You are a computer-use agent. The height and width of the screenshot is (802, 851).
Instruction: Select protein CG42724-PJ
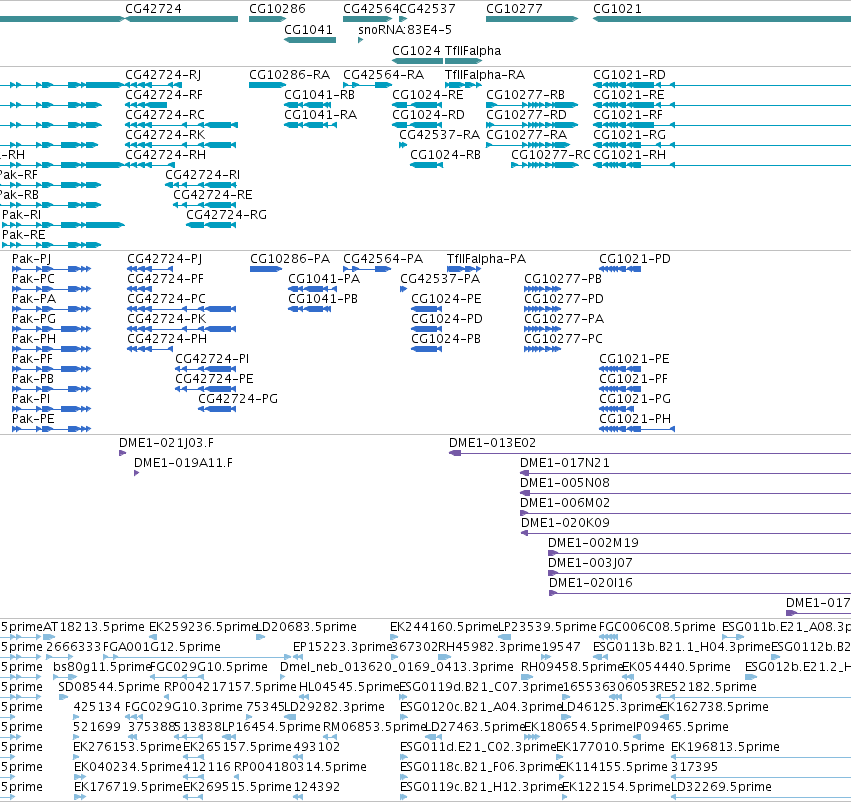(164, 259)
